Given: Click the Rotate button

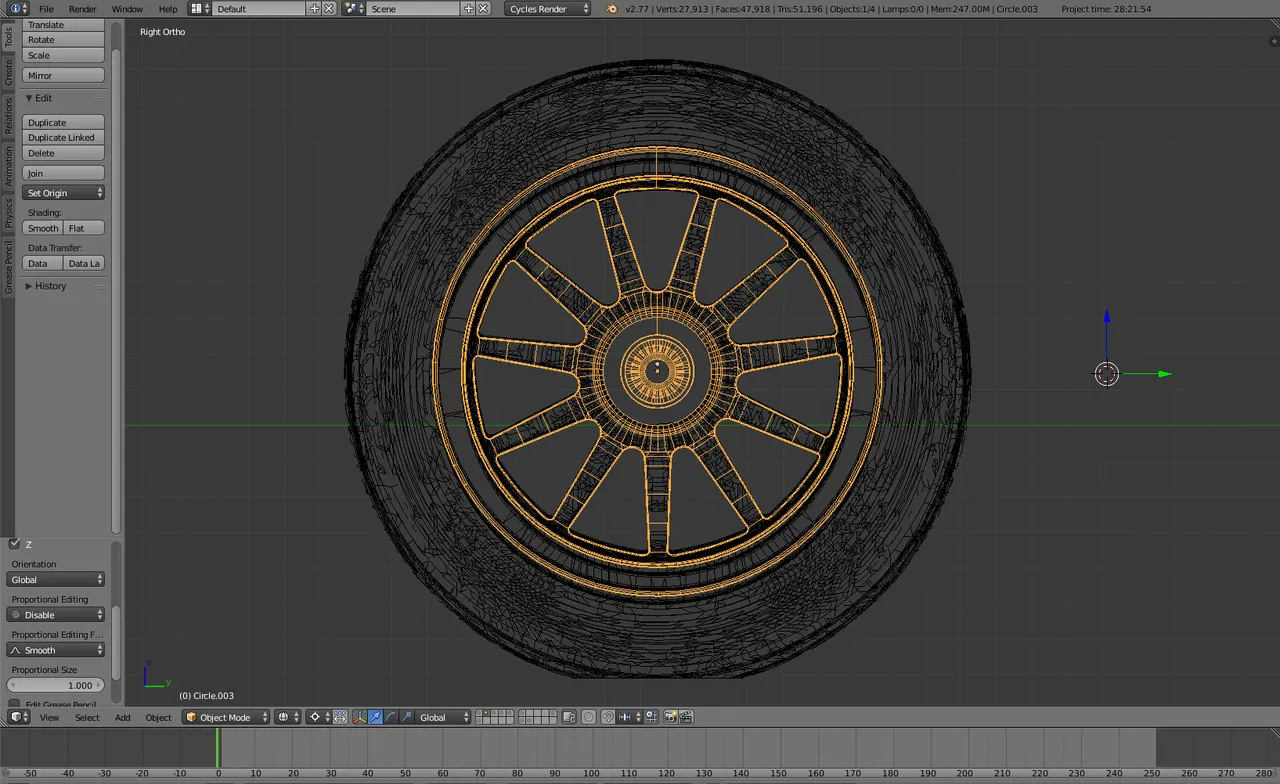Looking at the screenshot, I should pyautogui.click(x=63, y=40).
